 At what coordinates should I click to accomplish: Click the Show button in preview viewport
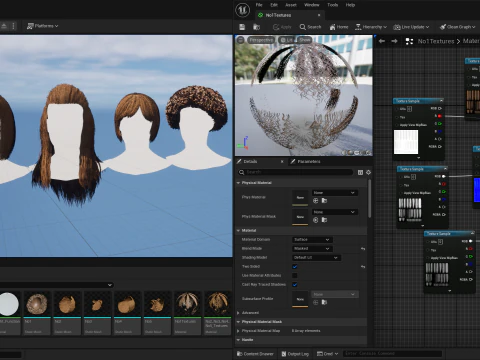(304, 40)
